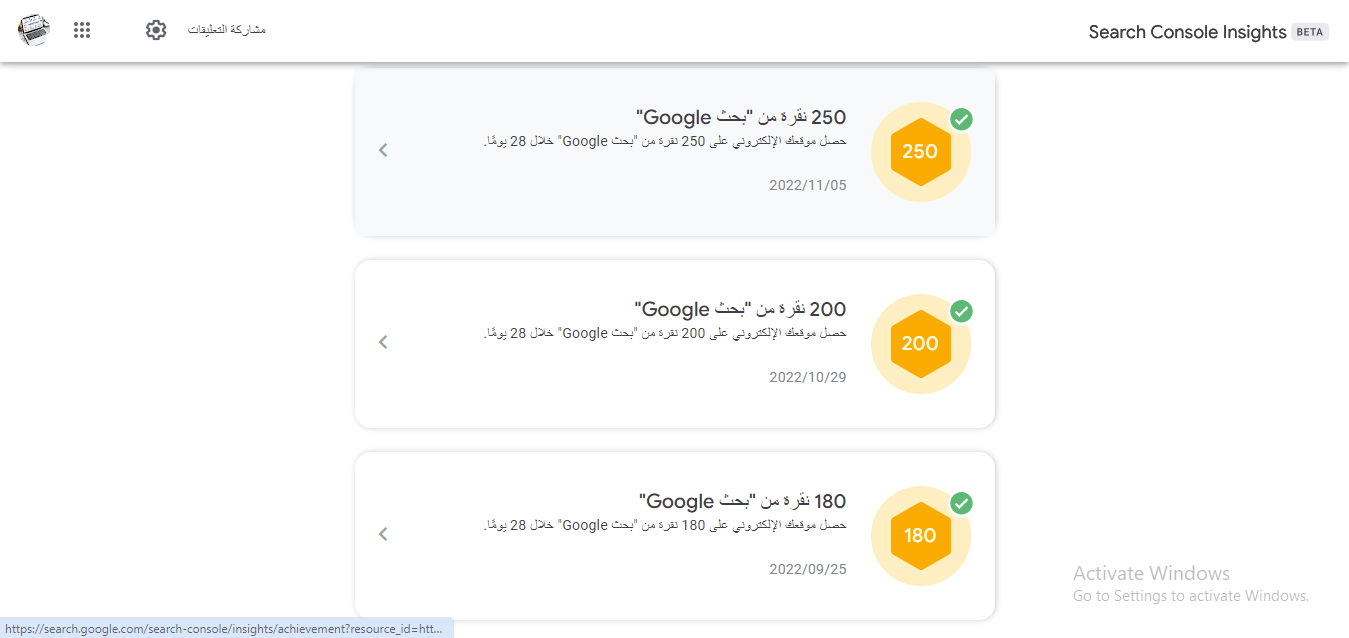Click the 2022/10/29 date text
The image size is (1349, 638).
tap(808, 377)
